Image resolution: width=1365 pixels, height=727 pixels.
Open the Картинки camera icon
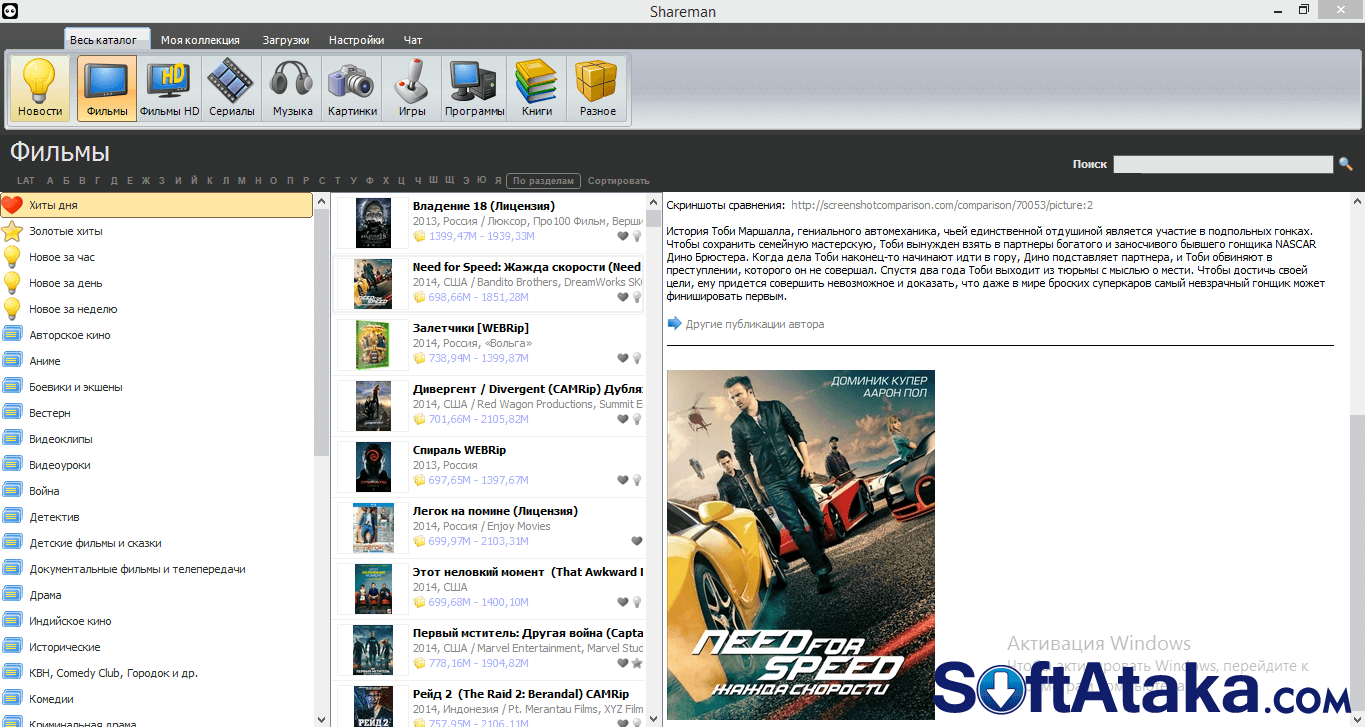coord(352,88)
